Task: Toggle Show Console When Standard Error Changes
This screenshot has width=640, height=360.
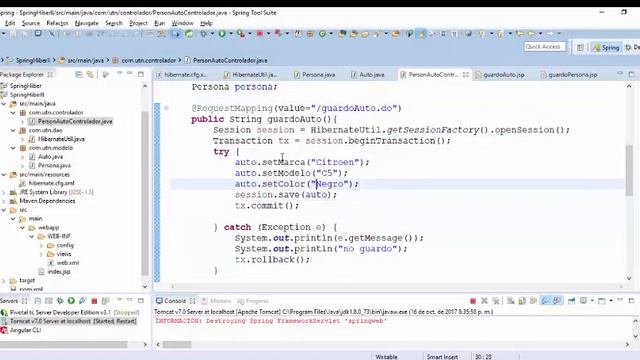Action: 557,301
